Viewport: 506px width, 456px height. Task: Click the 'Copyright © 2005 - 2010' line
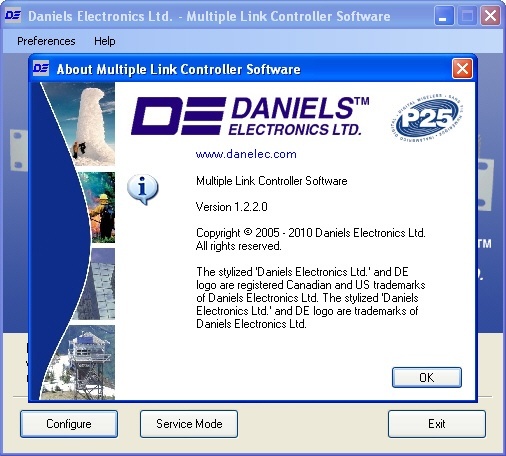(311, 233)
